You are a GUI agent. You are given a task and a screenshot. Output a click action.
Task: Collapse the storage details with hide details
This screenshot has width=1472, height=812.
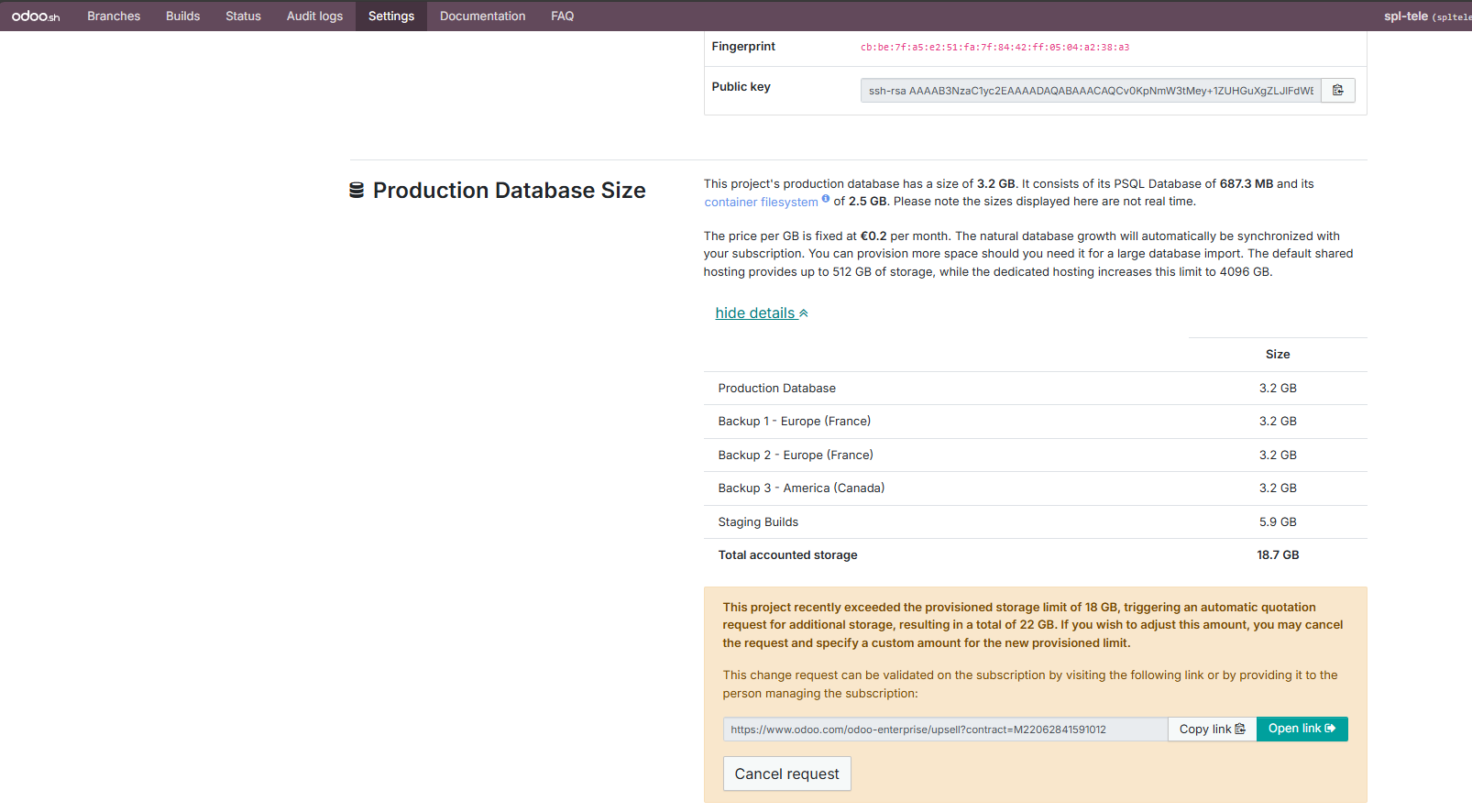(x=762, y=313)
